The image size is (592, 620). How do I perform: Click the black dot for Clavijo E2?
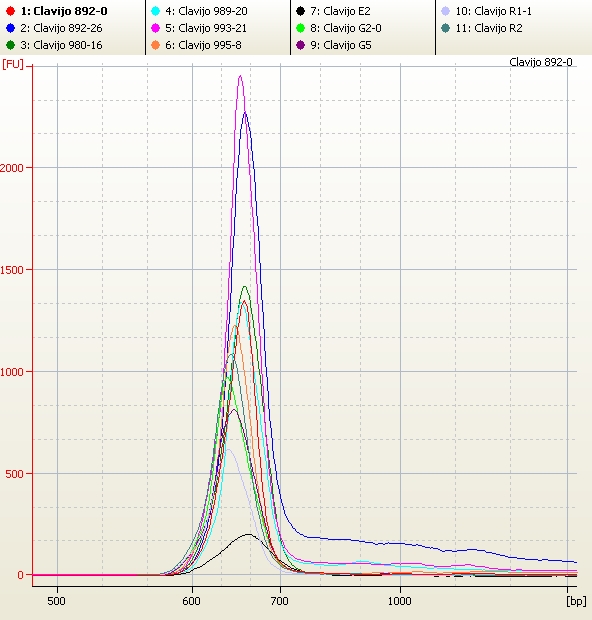pos(301,11)
